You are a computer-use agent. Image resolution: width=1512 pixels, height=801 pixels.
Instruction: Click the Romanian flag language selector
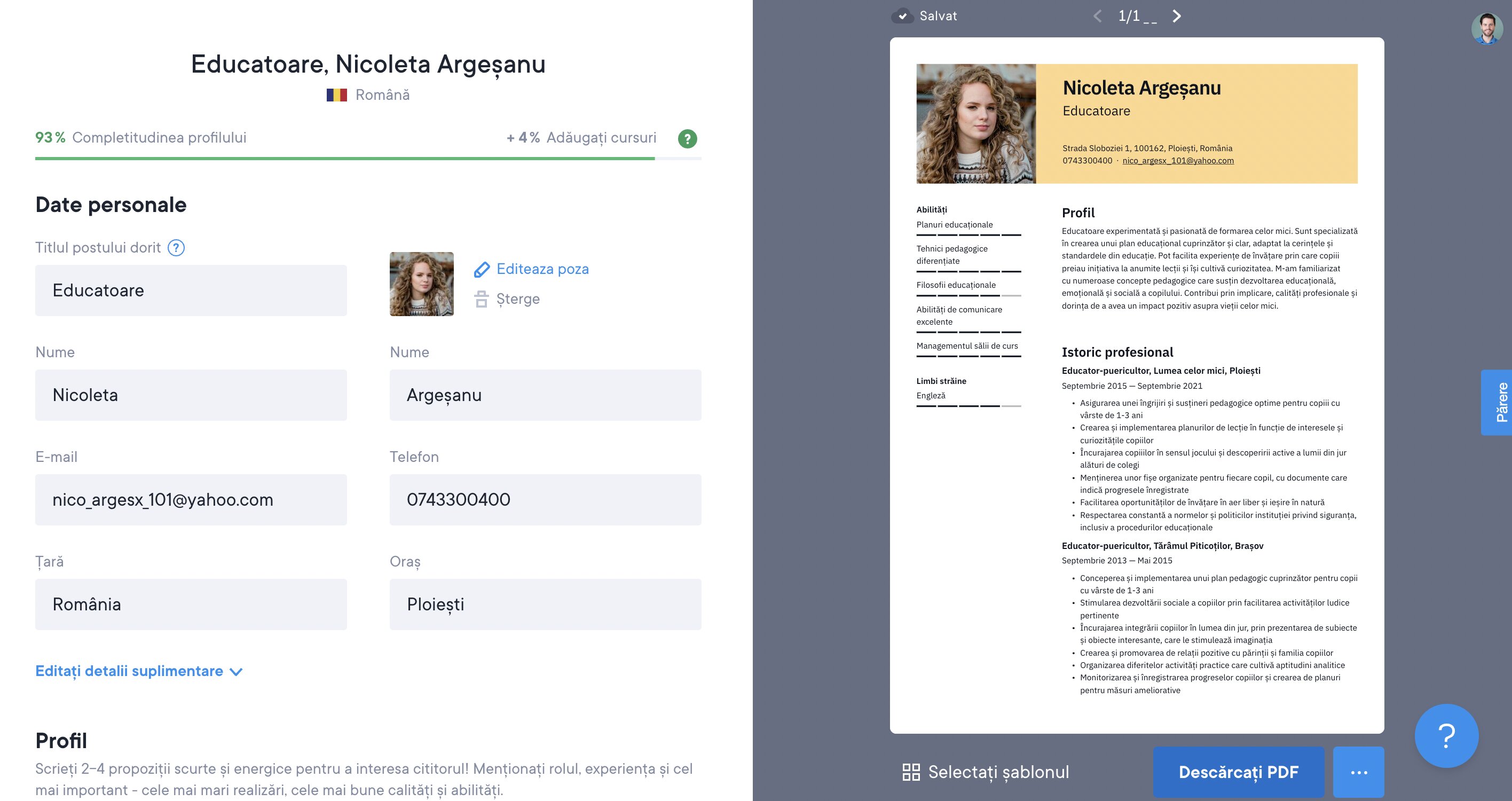[337, 95]
